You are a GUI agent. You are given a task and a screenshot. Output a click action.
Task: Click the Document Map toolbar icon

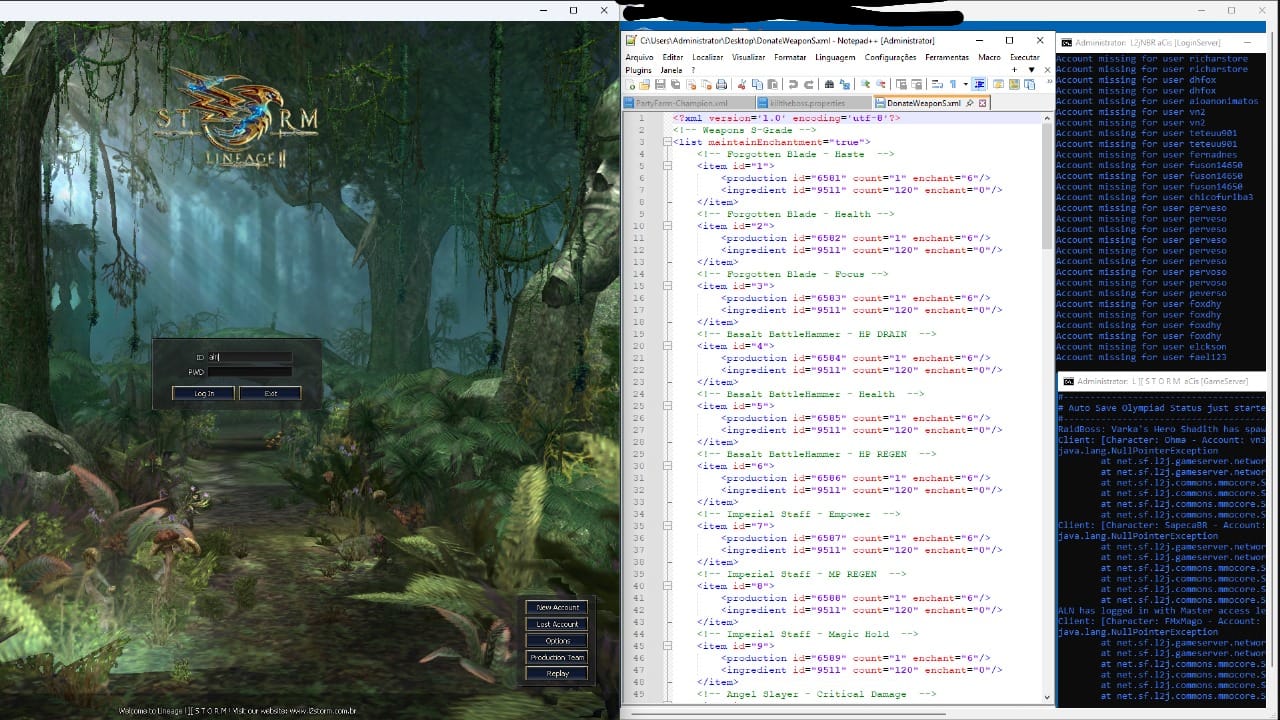1014,84
